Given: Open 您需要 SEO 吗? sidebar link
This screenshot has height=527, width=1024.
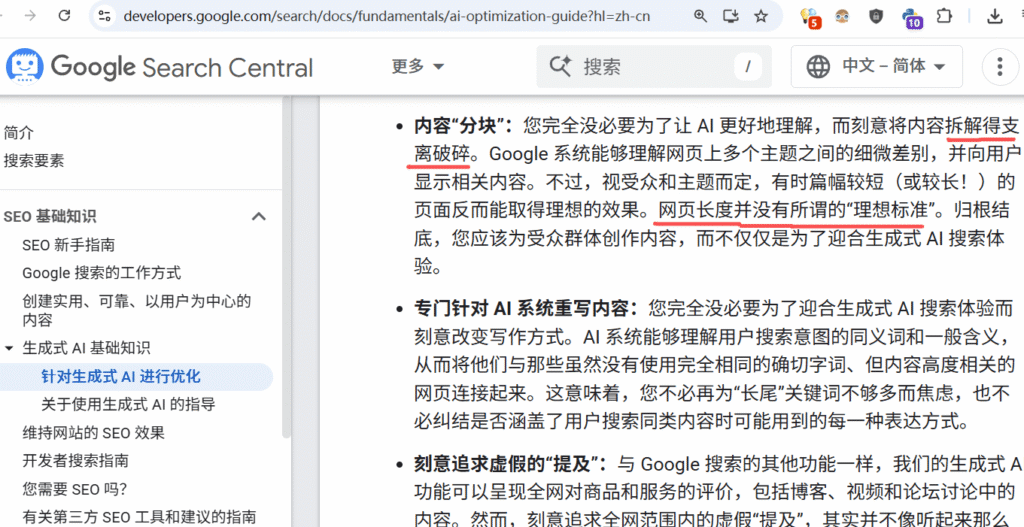Looking at the screenshot, I should [x=74, y=488].
